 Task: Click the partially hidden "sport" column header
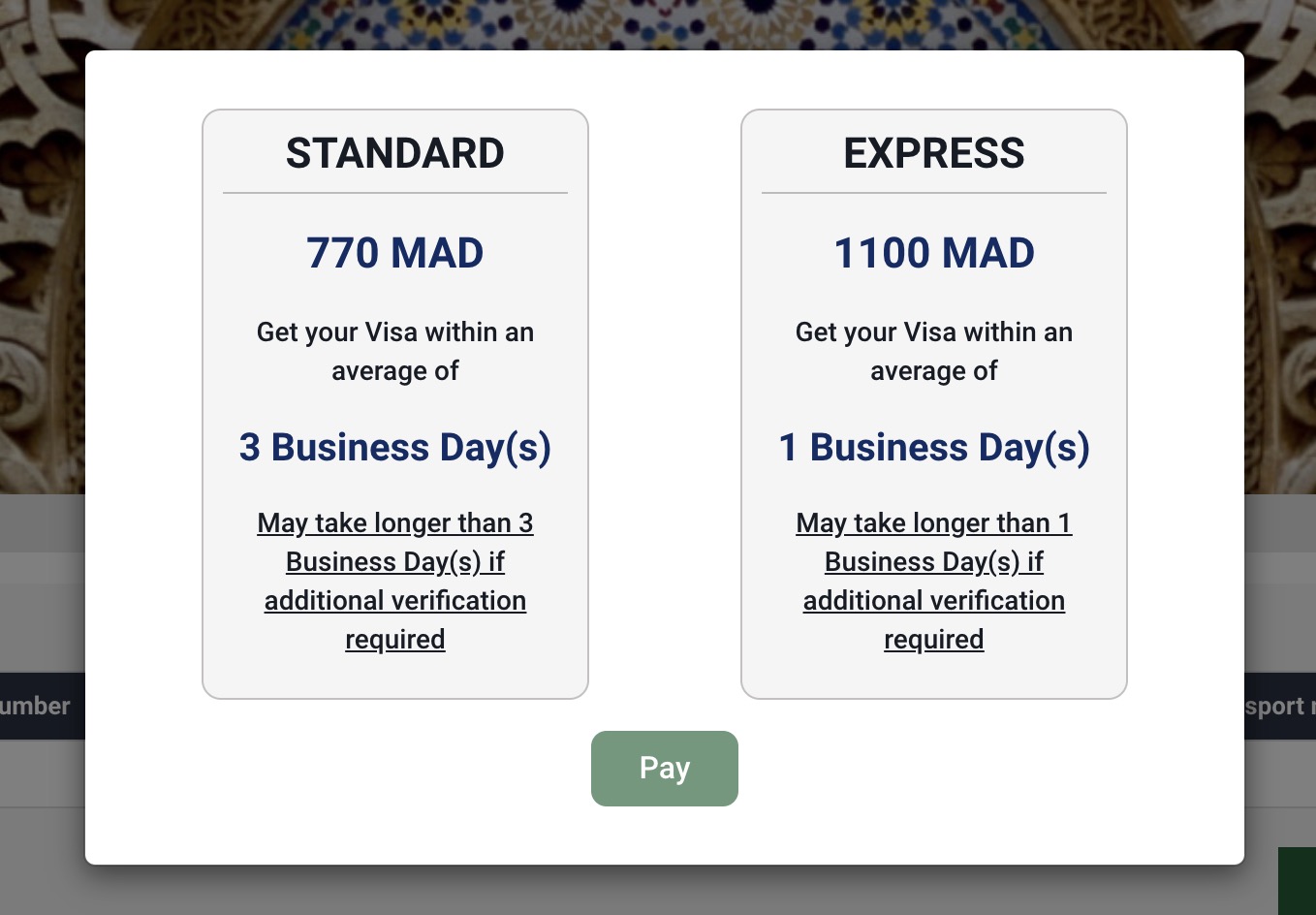tap(1277, 706)
